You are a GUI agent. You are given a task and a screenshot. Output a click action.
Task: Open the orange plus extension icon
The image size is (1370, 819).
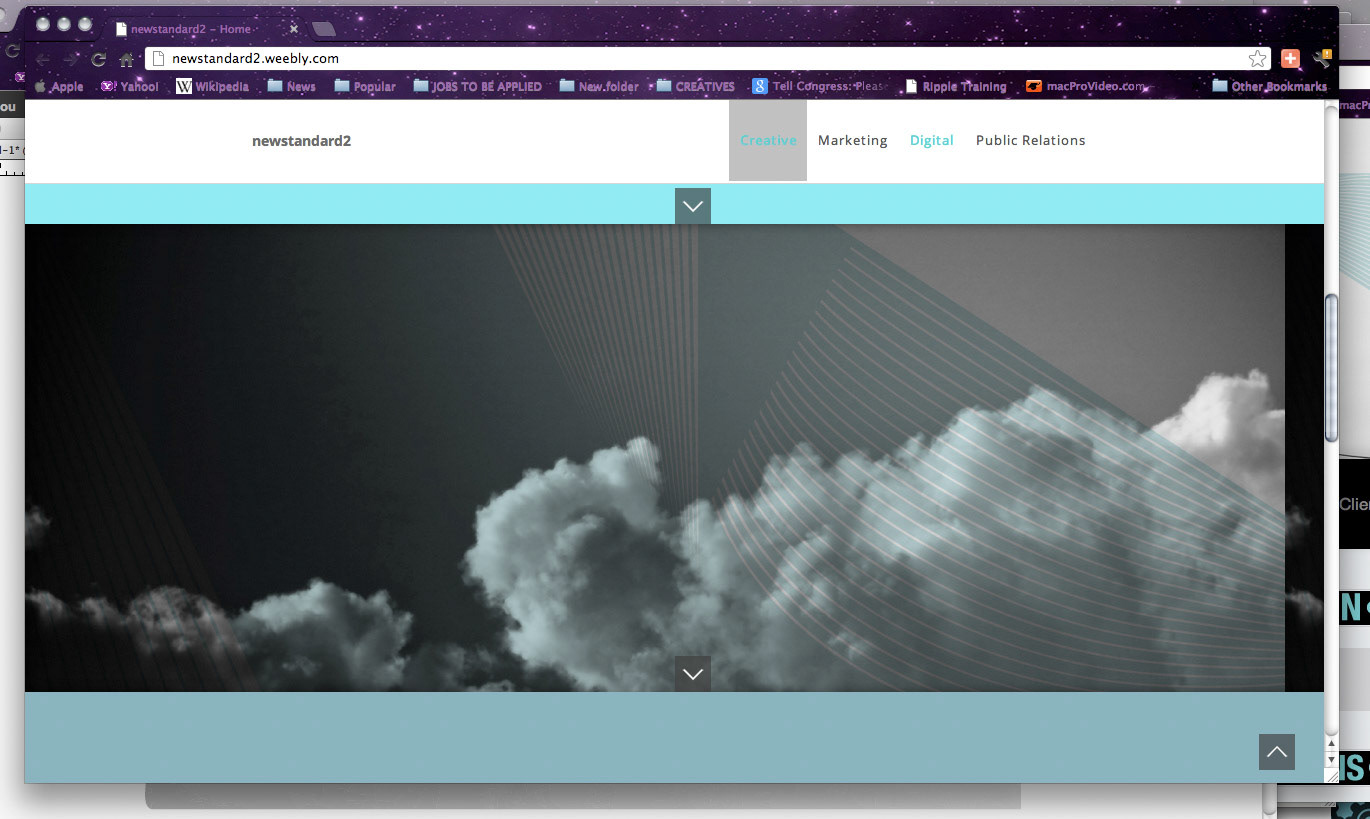pyautogui.click(x=1290, y=59)
